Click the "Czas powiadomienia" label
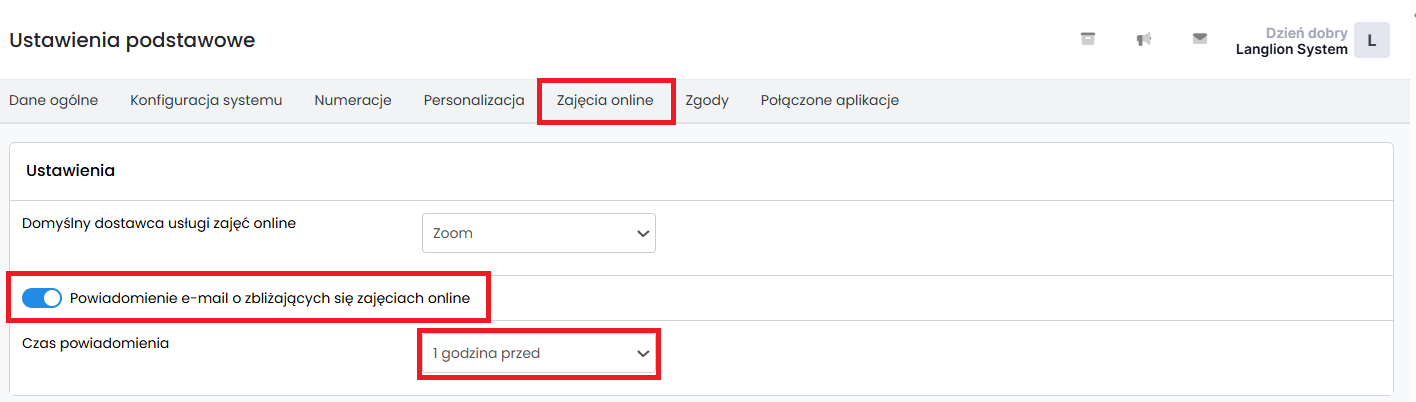Image resolution: width=1416 pixels, height=402 pixels. point(95,343)
